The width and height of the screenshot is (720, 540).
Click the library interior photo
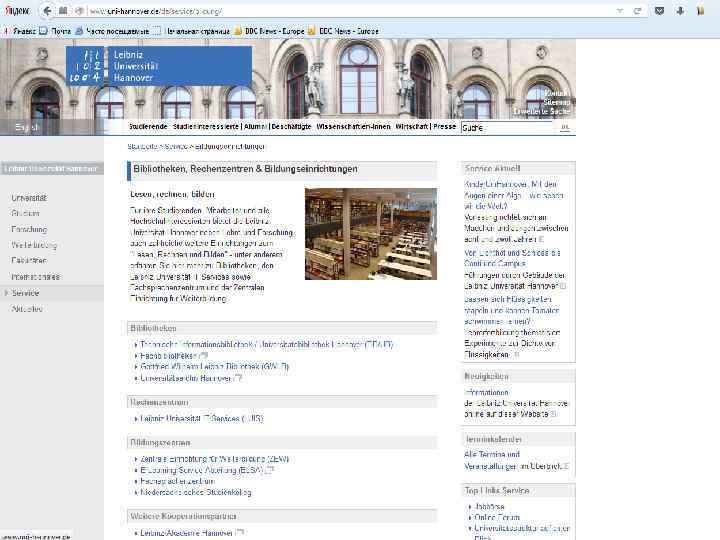371,234
